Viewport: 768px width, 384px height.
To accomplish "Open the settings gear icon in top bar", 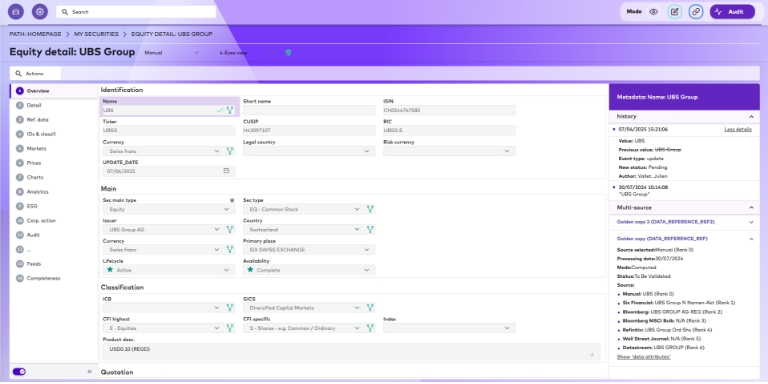I will [x=40, y=12].
